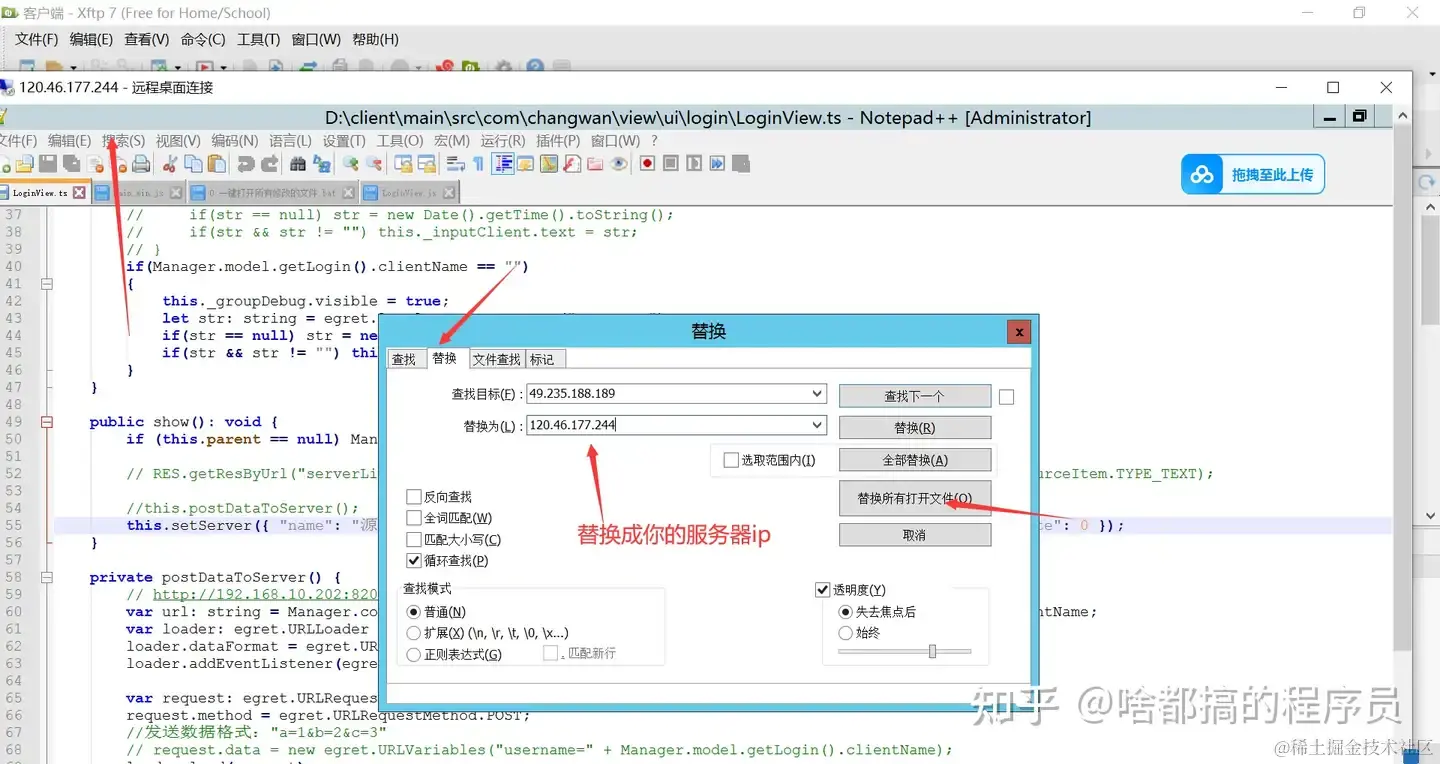Image resolution: width=1440 pixels, height=764 pixels.
Task: Open the Function List toolbar icon
Action: [x=571, y=164]
